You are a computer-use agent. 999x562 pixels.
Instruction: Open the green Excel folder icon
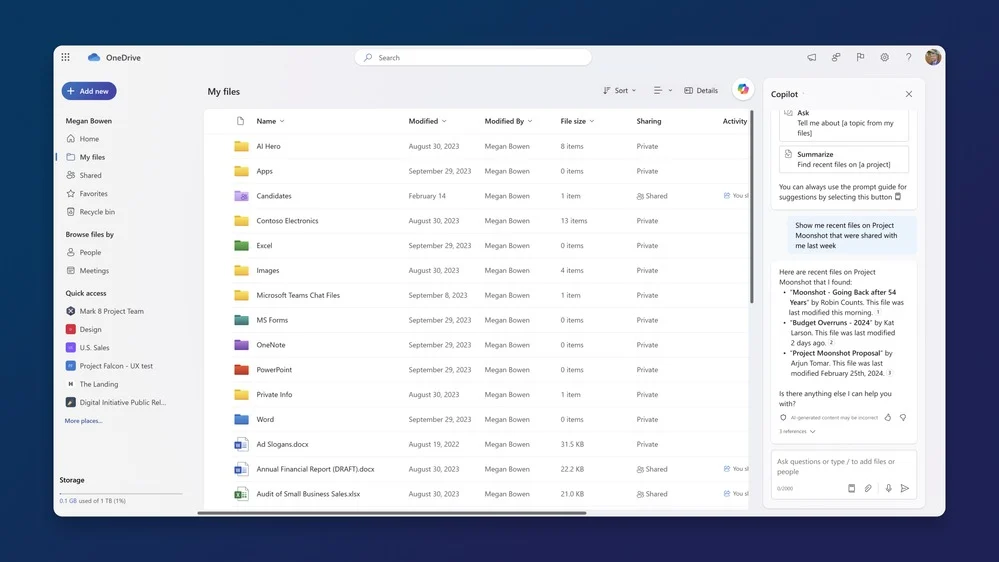click(x=241, y=245)
